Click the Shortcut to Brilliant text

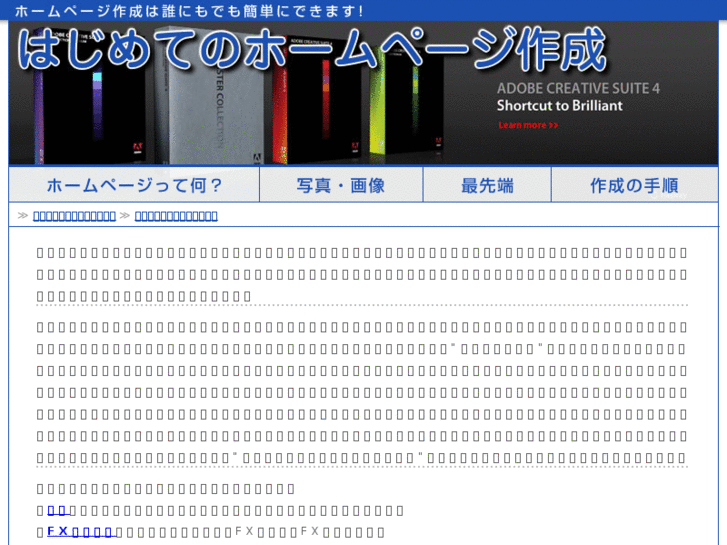click(560, 106)
